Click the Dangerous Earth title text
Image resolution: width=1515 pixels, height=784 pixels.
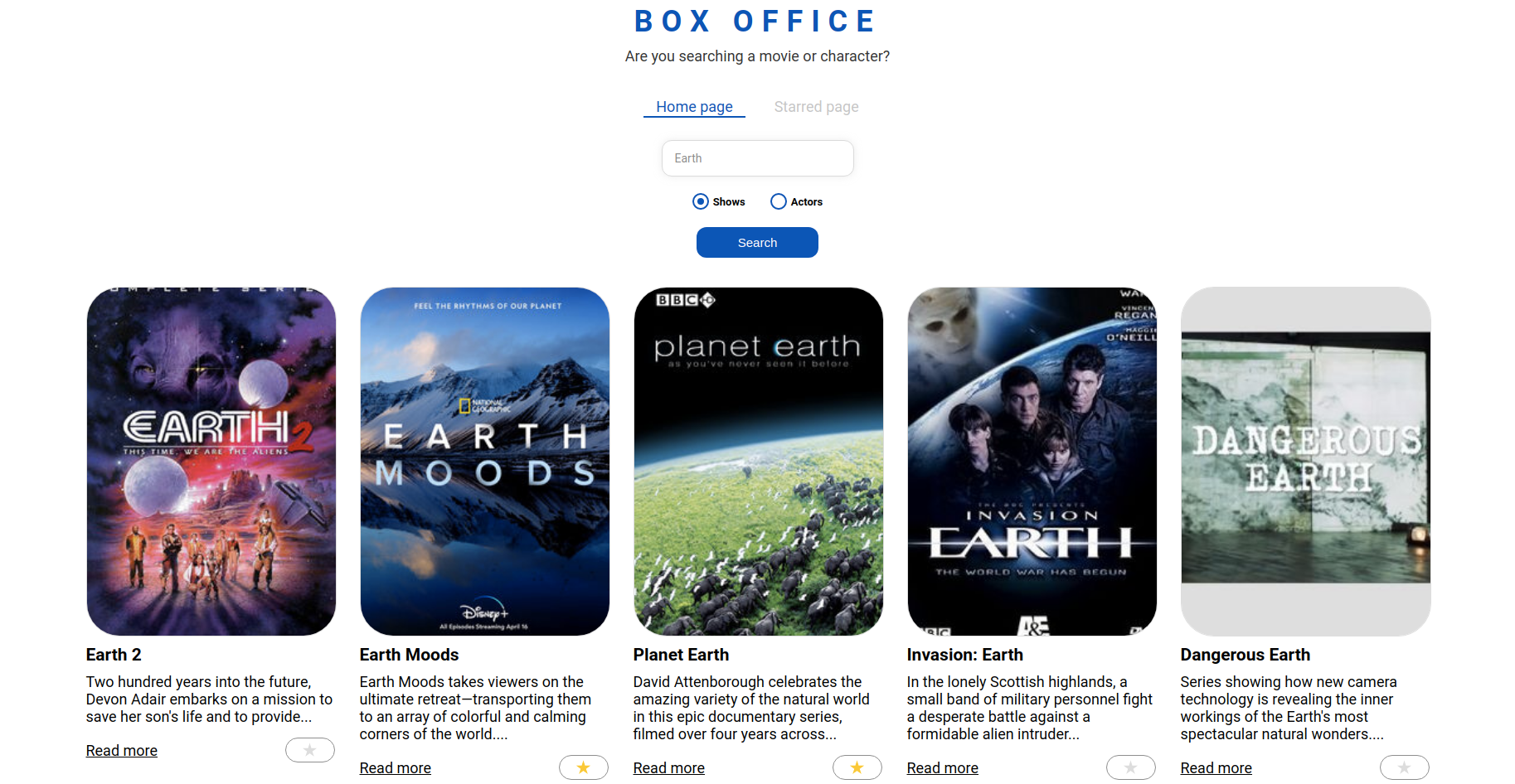pos(1246,655)
